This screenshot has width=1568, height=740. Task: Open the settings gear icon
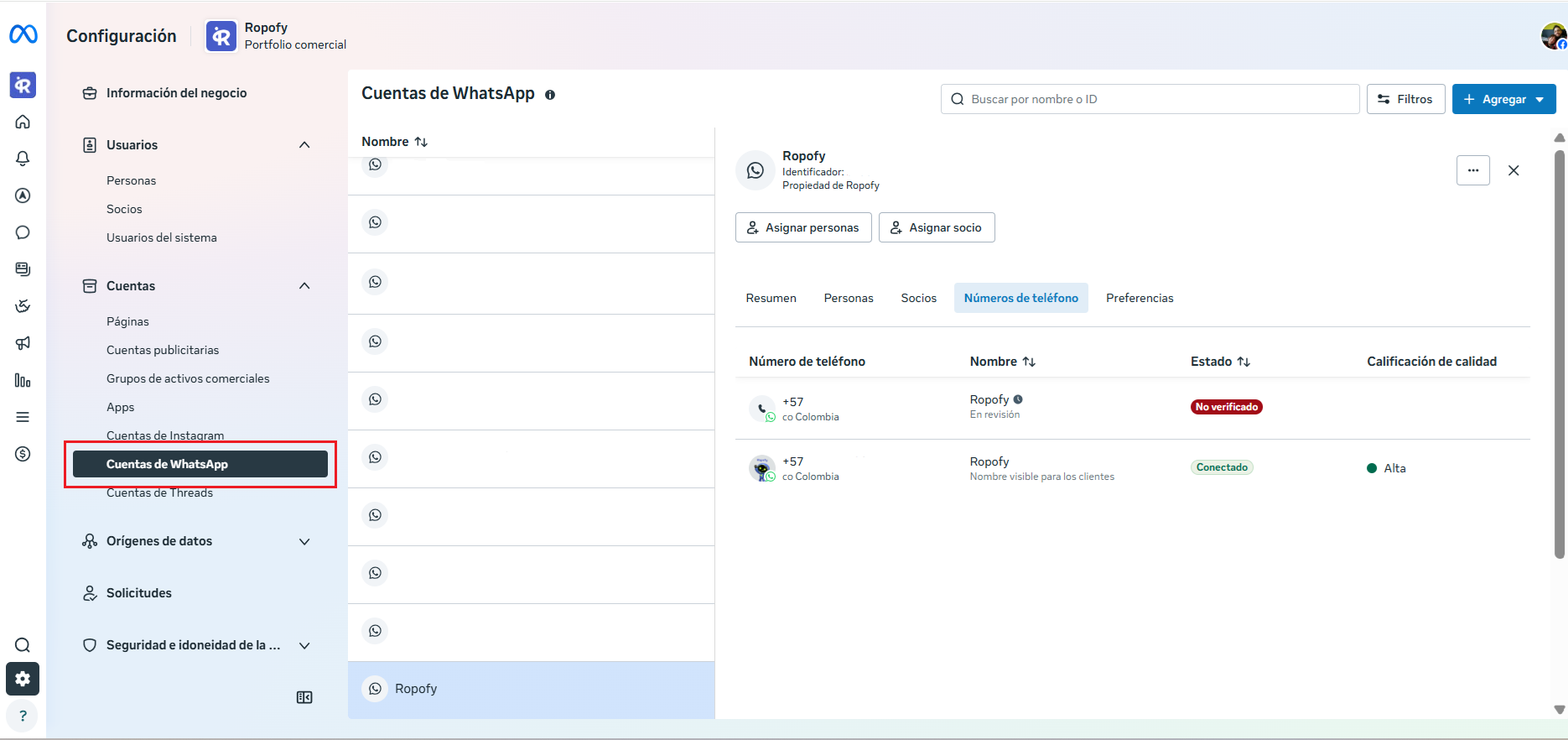23,679
